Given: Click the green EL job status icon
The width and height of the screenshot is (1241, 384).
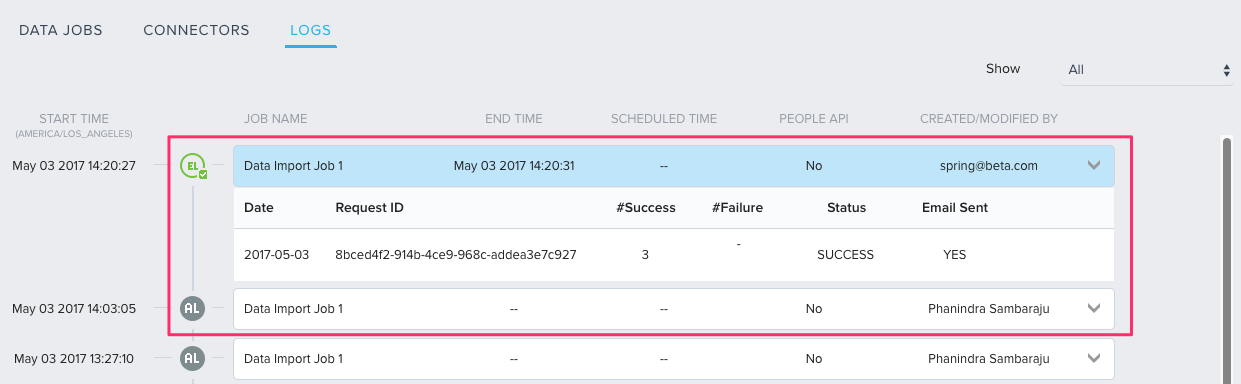Looking at the screenshot, I should click(193, 166).
